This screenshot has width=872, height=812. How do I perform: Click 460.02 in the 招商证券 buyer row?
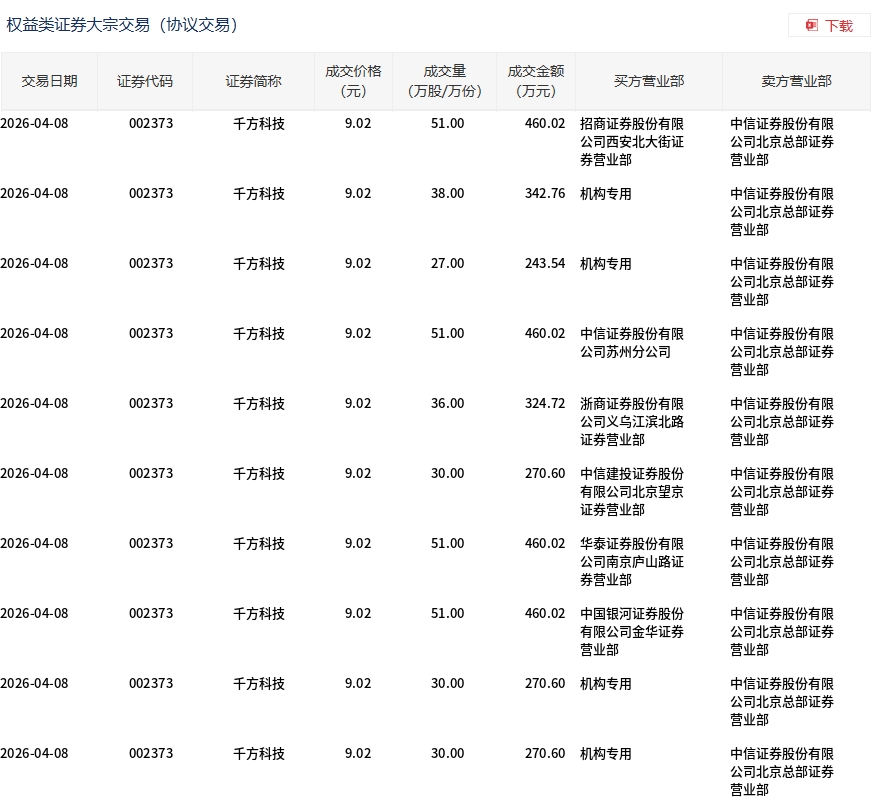[x=544, y=123]
